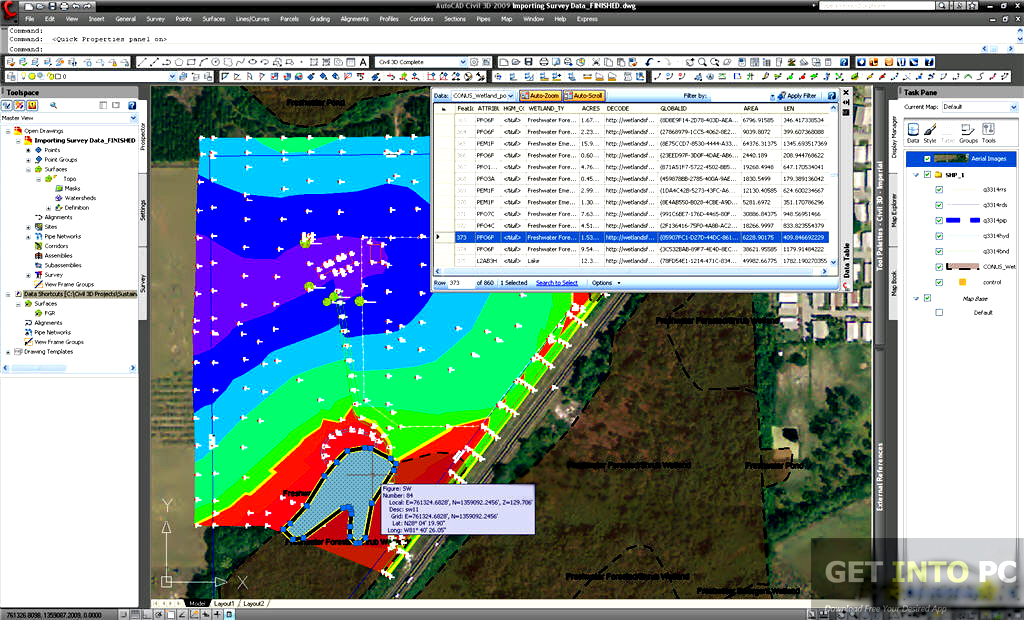Select the Polygon drawing tool
Image resolution: width=1024 pixels, height=620 pixels.
178,62
